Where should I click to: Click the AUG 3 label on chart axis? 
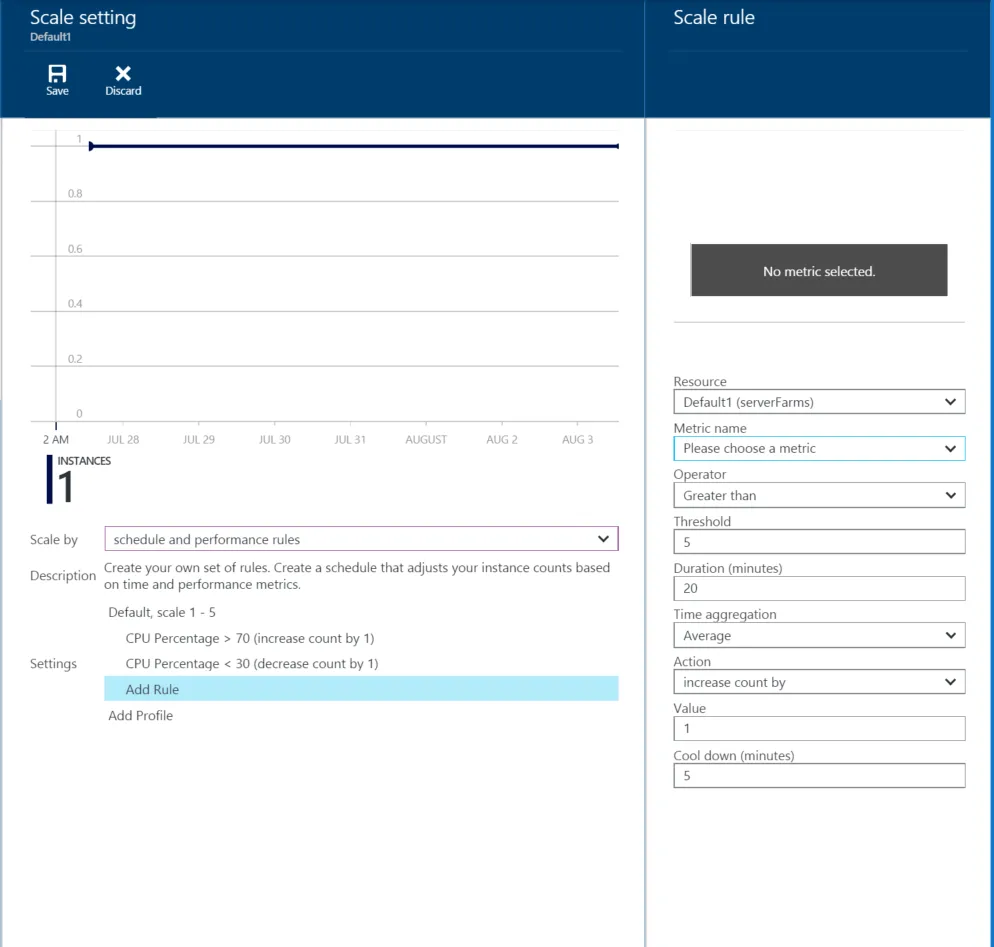point(578,439)
